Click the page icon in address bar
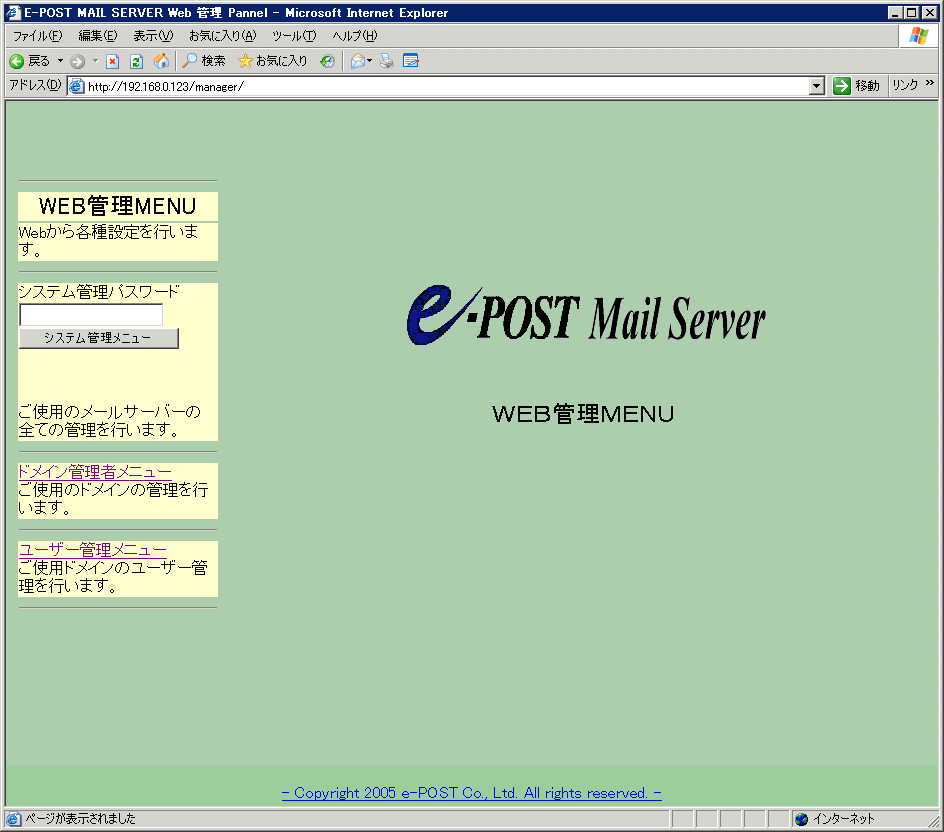 click(x=76, y=87)
